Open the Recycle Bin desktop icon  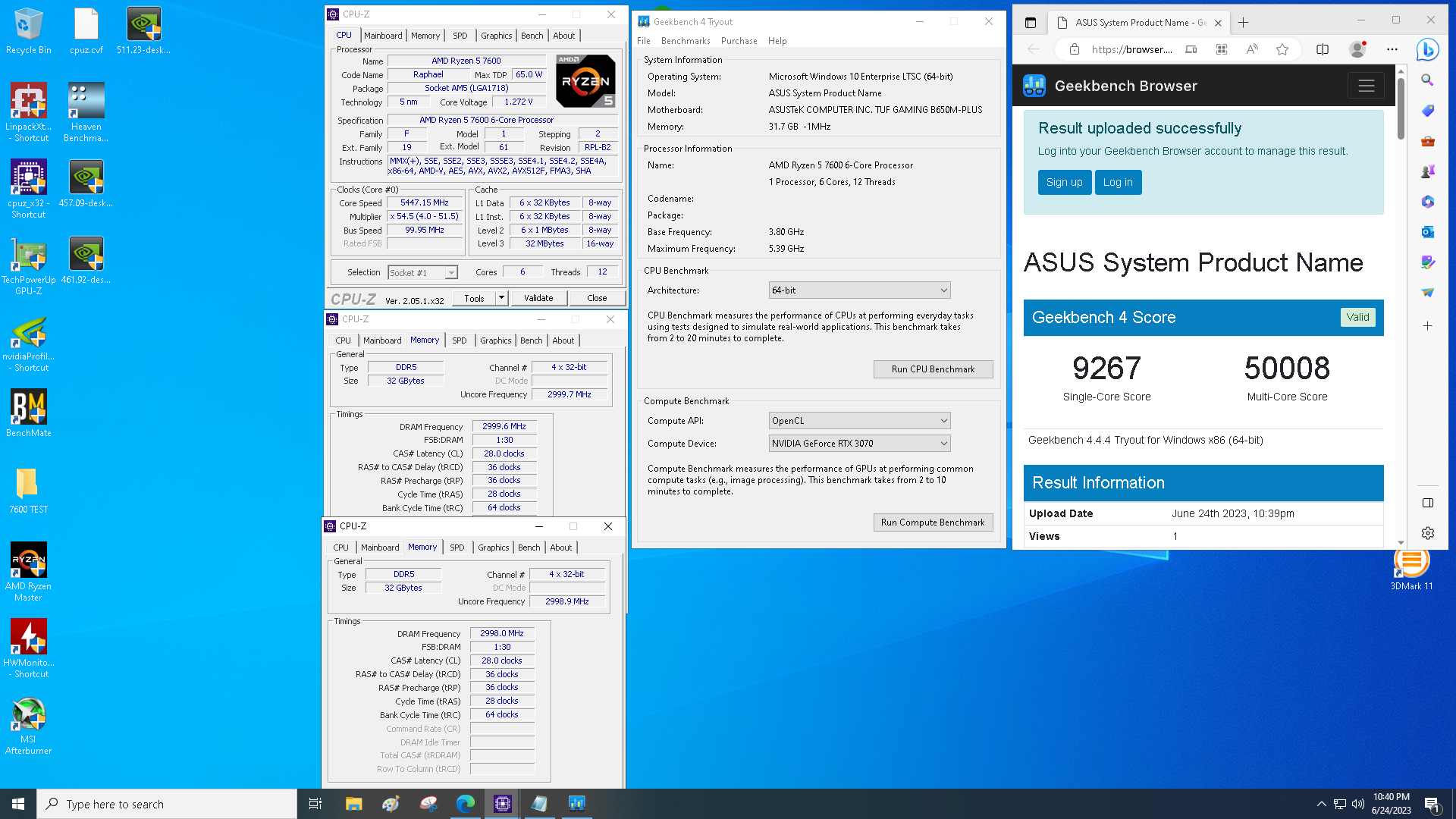point(29,30)
